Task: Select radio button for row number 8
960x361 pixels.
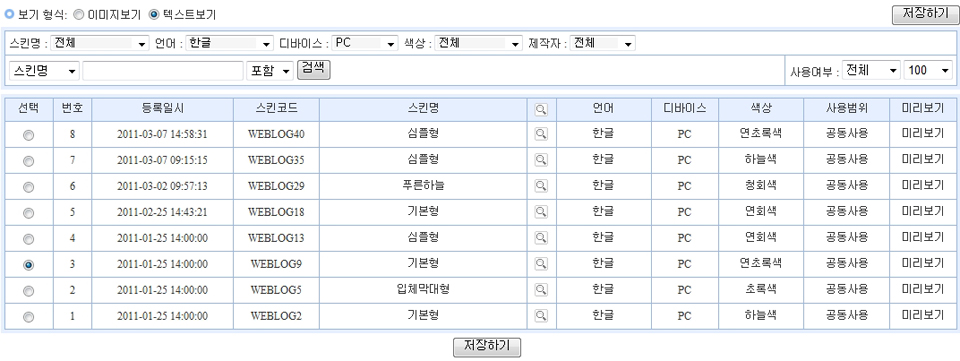Action: pos(28,135)
